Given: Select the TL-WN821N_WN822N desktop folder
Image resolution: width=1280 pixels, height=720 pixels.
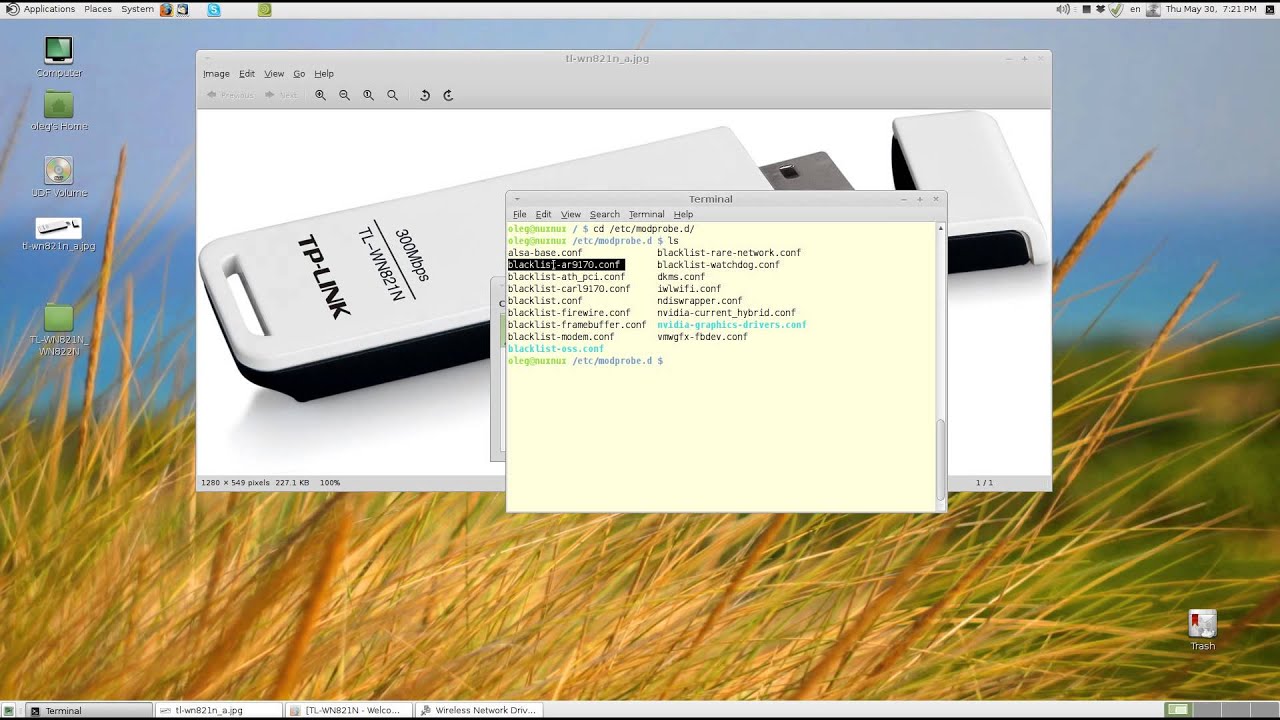Looking at the screenshot, I should [59, 331].
